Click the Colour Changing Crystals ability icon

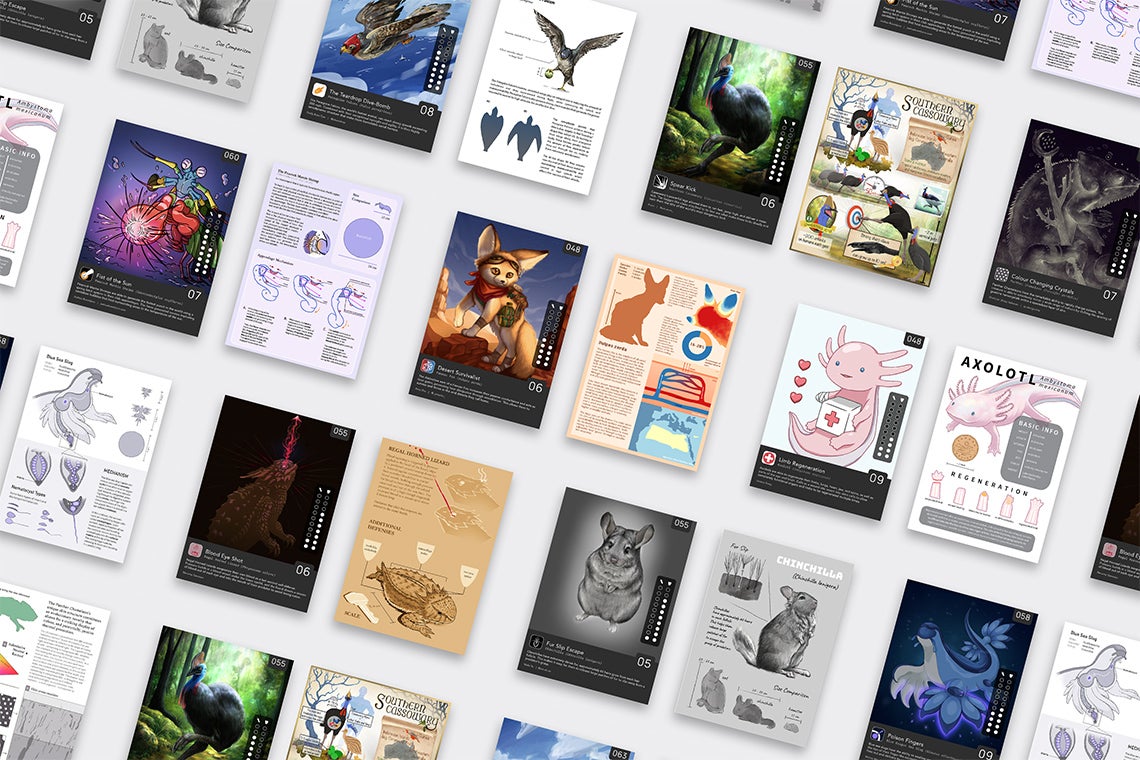tap(1001, 272)
